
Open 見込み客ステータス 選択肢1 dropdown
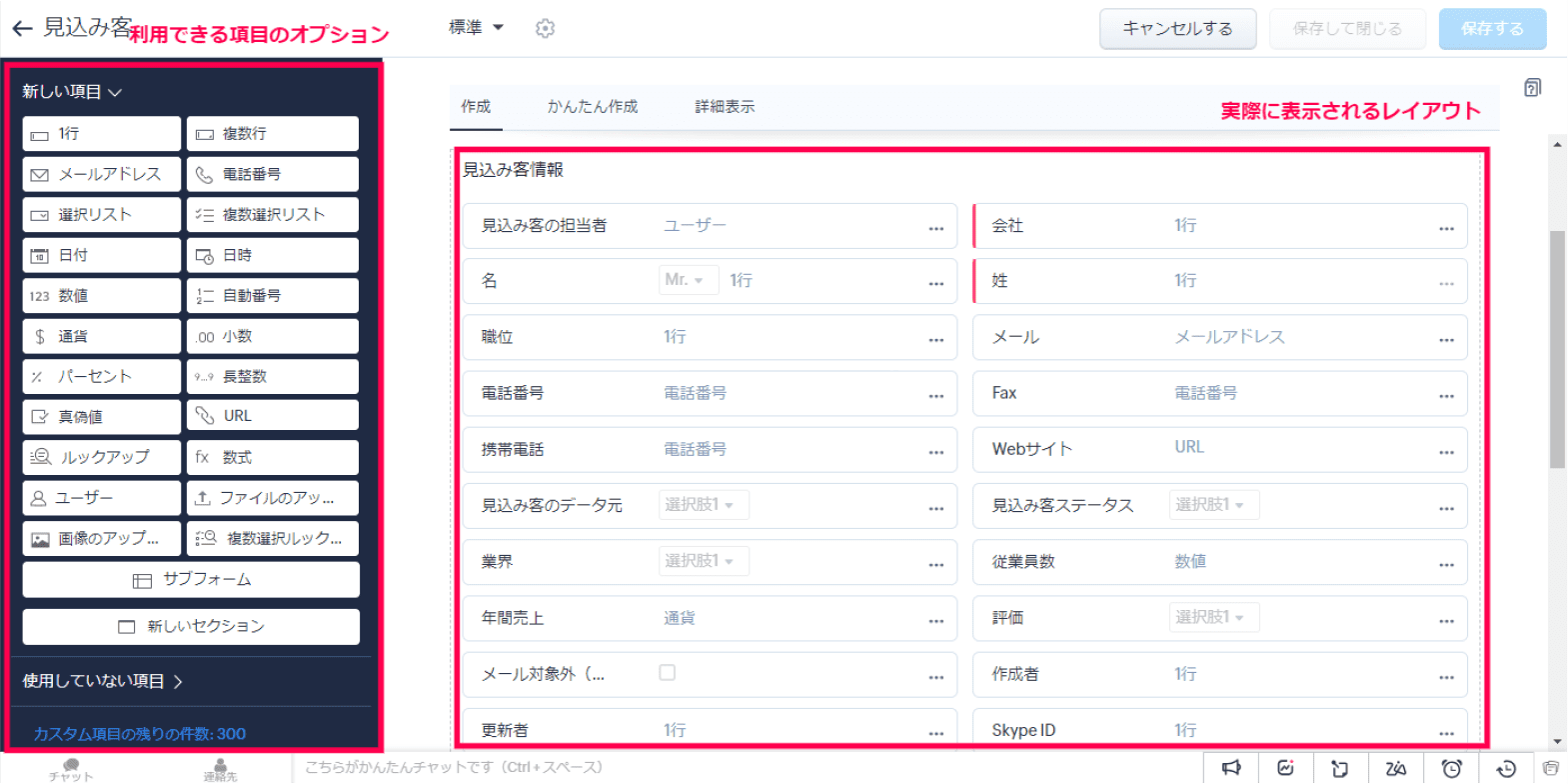point(1214,505)
